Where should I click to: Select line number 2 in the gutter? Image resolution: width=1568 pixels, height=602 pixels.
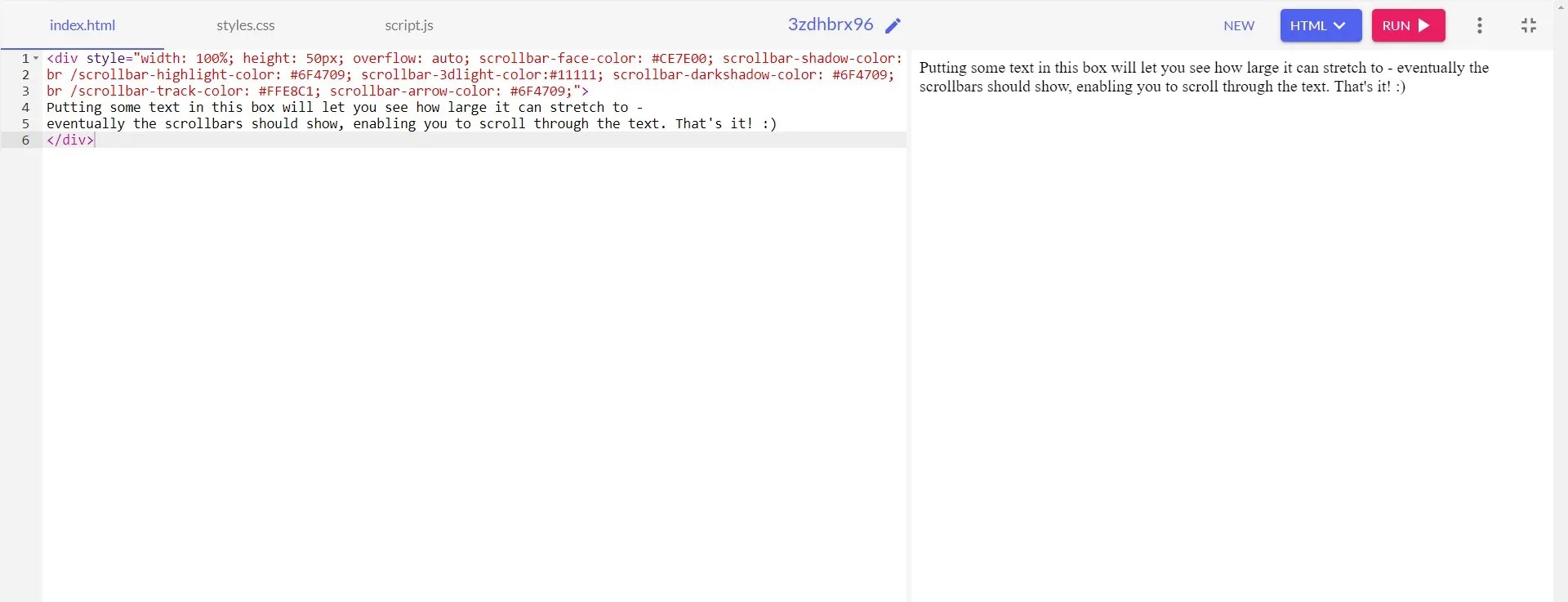point(25,74)
